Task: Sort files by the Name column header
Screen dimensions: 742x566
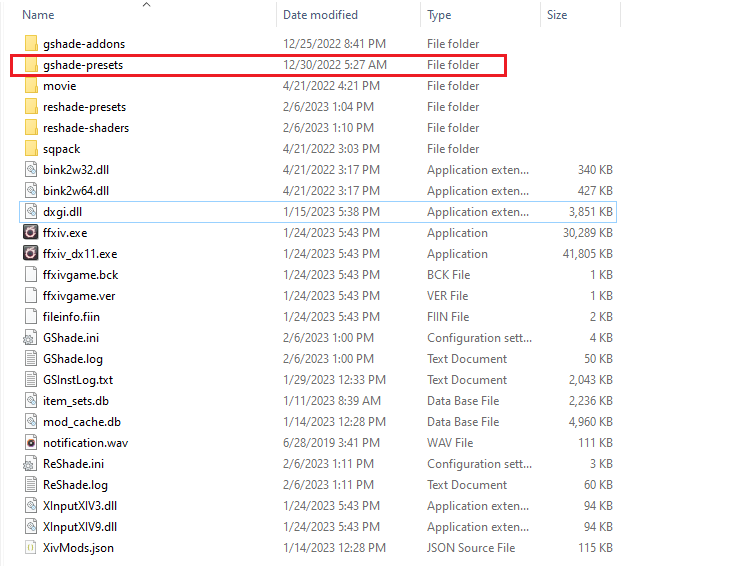Action: click(38, 15)
